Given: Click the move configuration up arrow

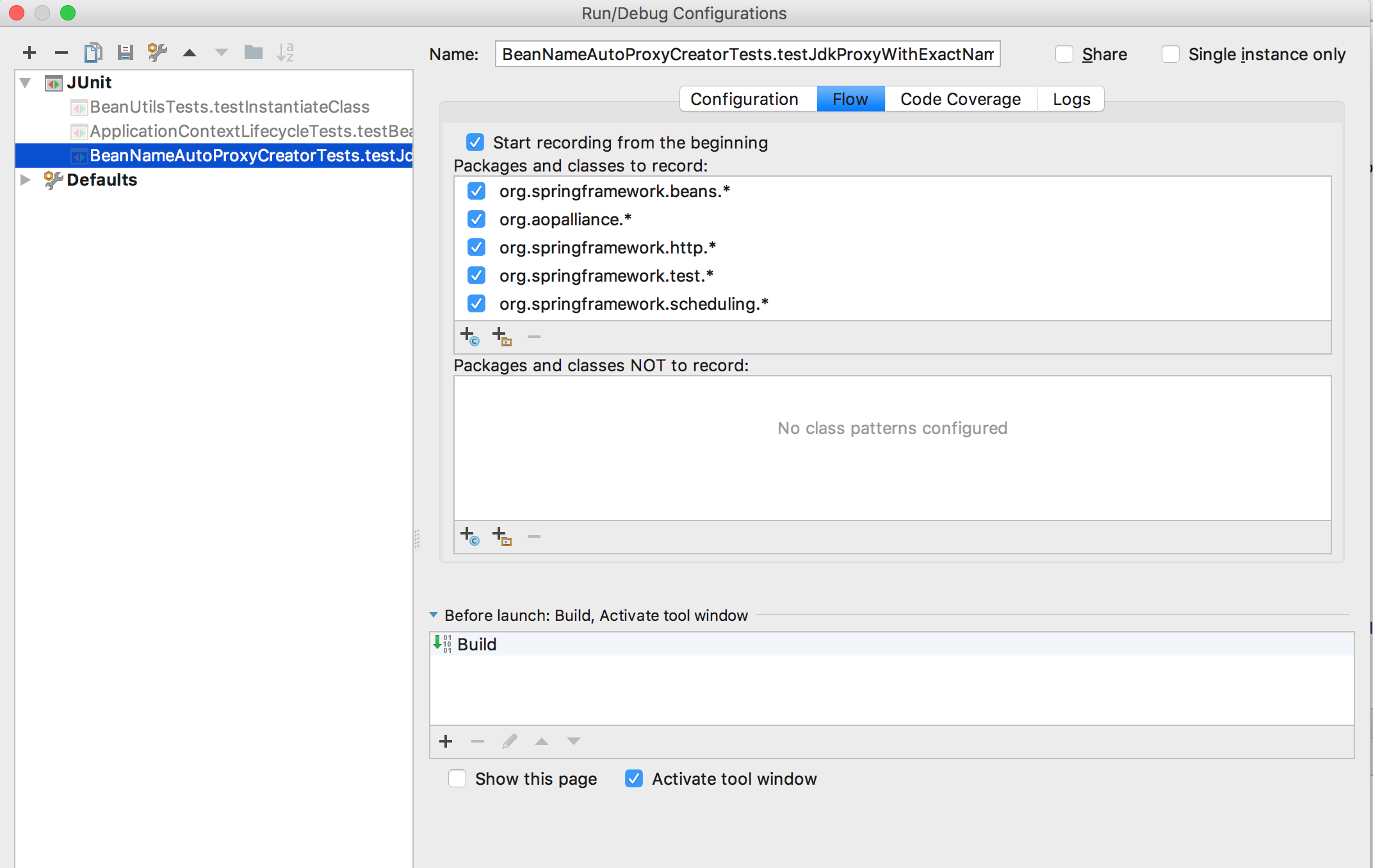Looking at the screenshot, I should click(190, 52).
